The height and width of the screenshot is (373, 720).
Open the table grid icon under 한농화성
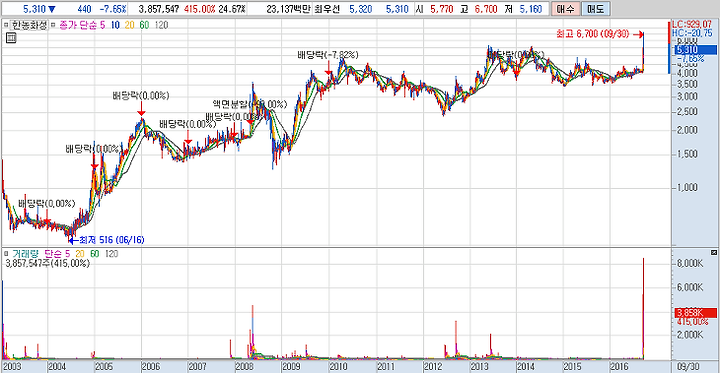[11, 38]
